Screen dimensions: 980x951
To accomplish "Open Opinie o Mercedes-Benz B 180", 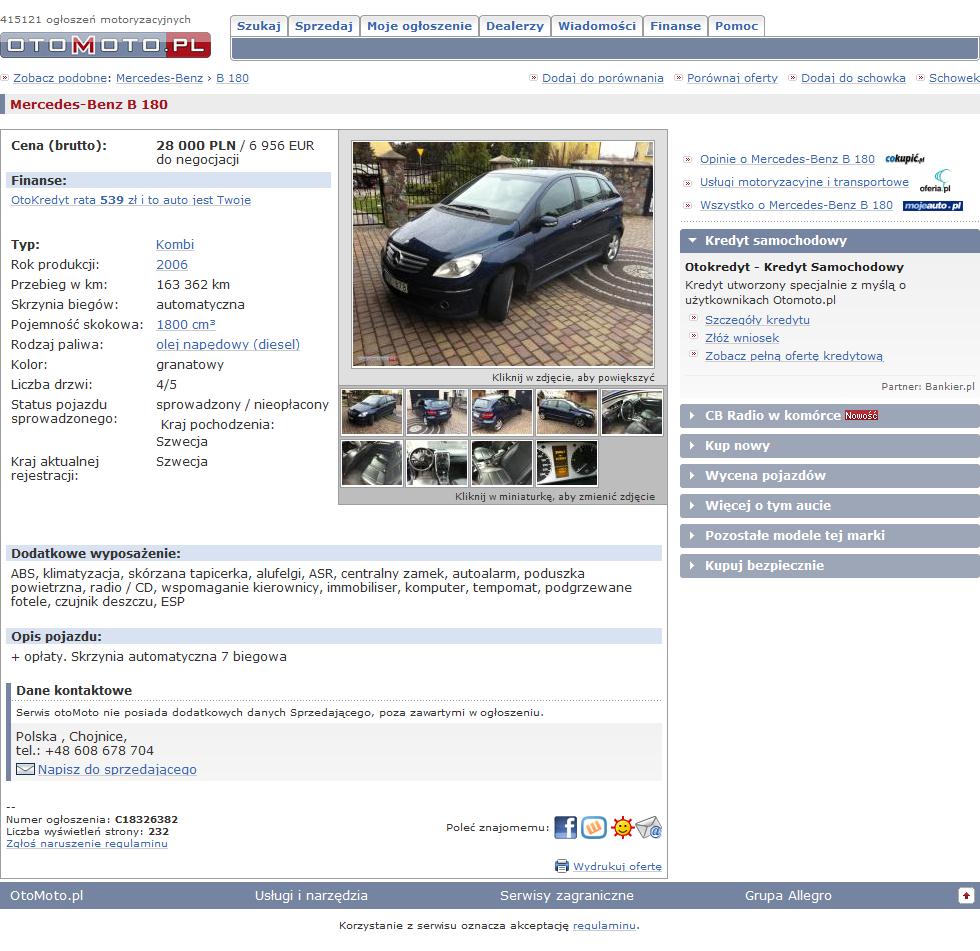I will pyautogui.click(x=788, y=159).
